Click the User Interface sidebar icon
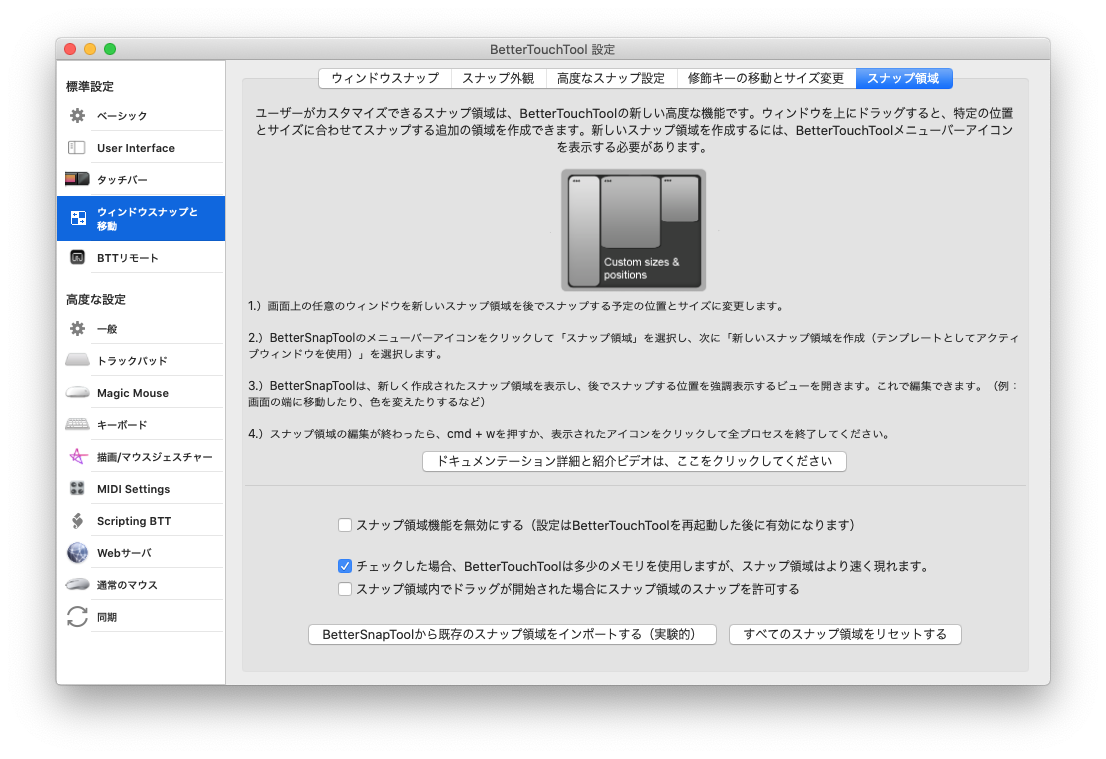The image size is (1106, 759). [76, 147]
